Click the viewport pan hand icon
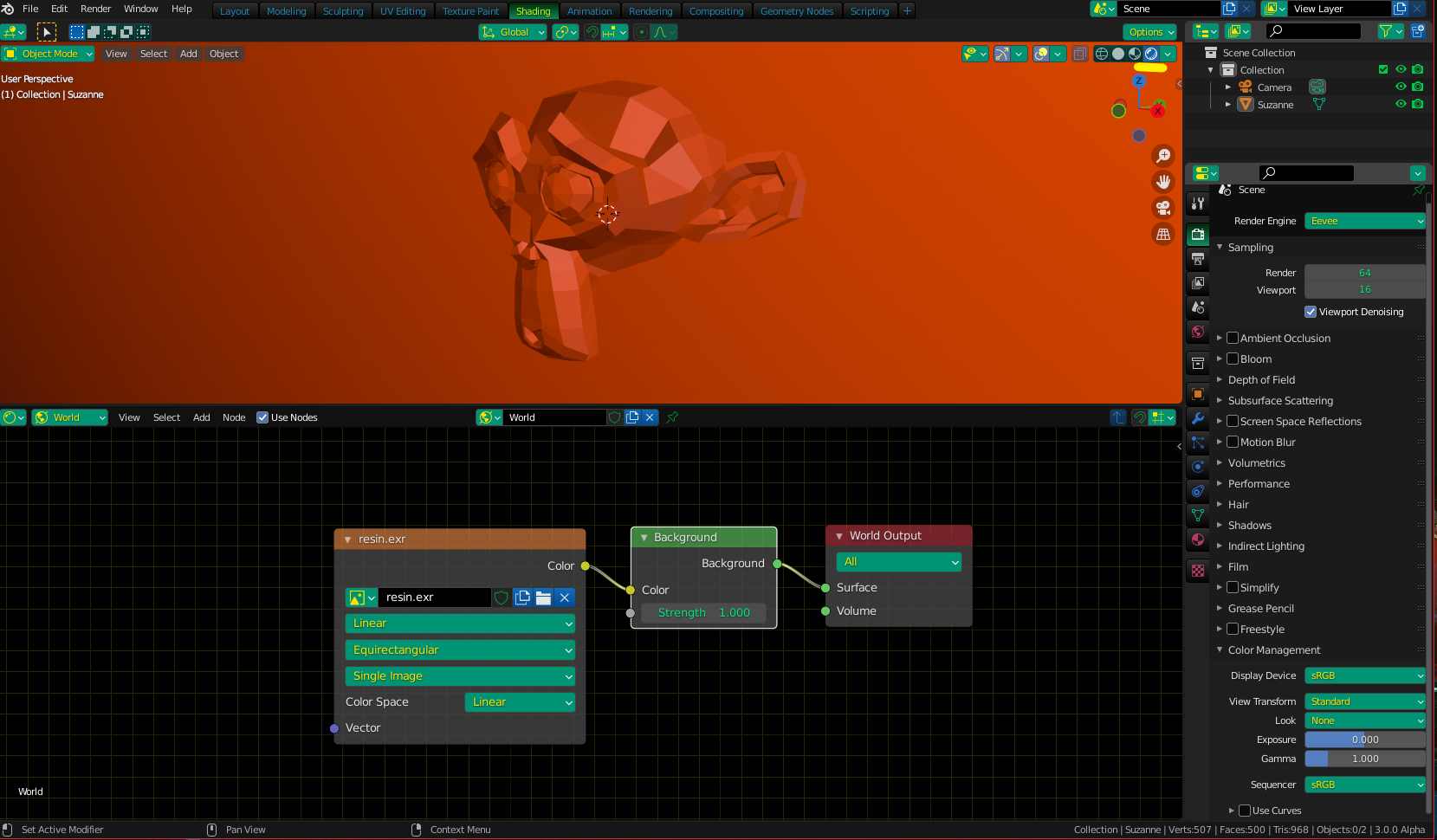Screen dimensions: 1437x840 point(1163,182)
